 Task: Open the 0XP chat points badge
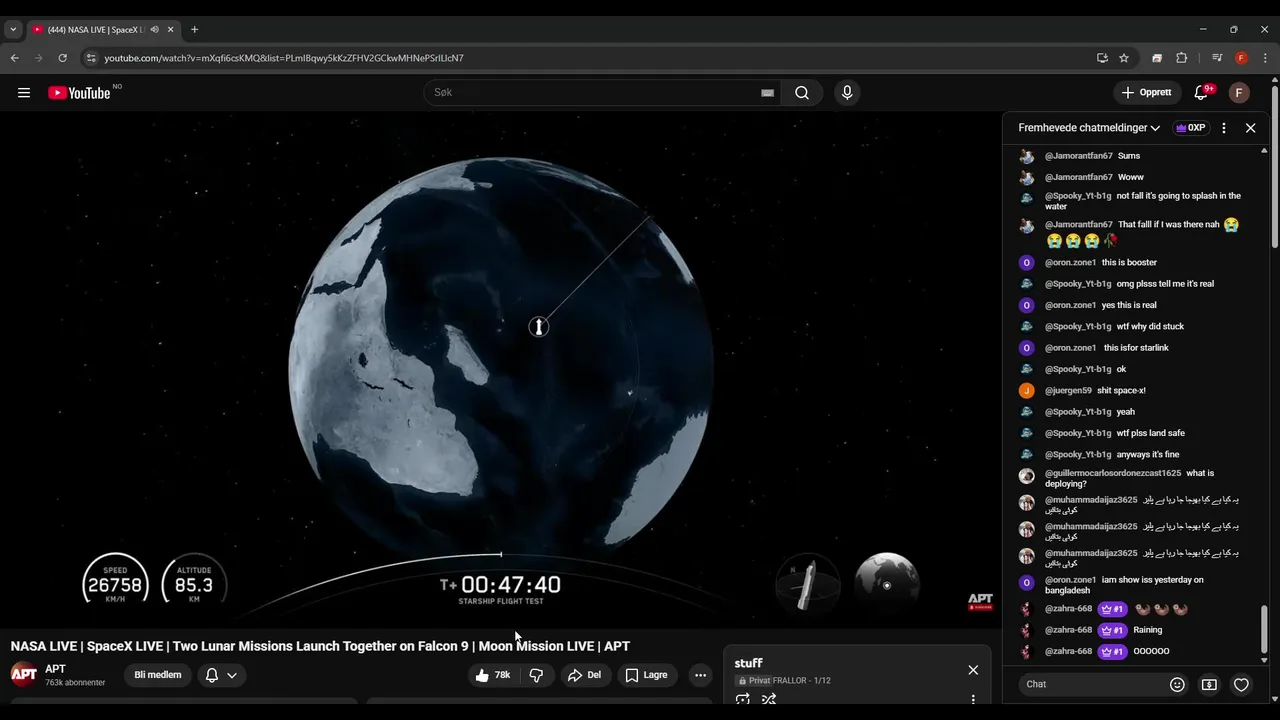[1191, 128]
